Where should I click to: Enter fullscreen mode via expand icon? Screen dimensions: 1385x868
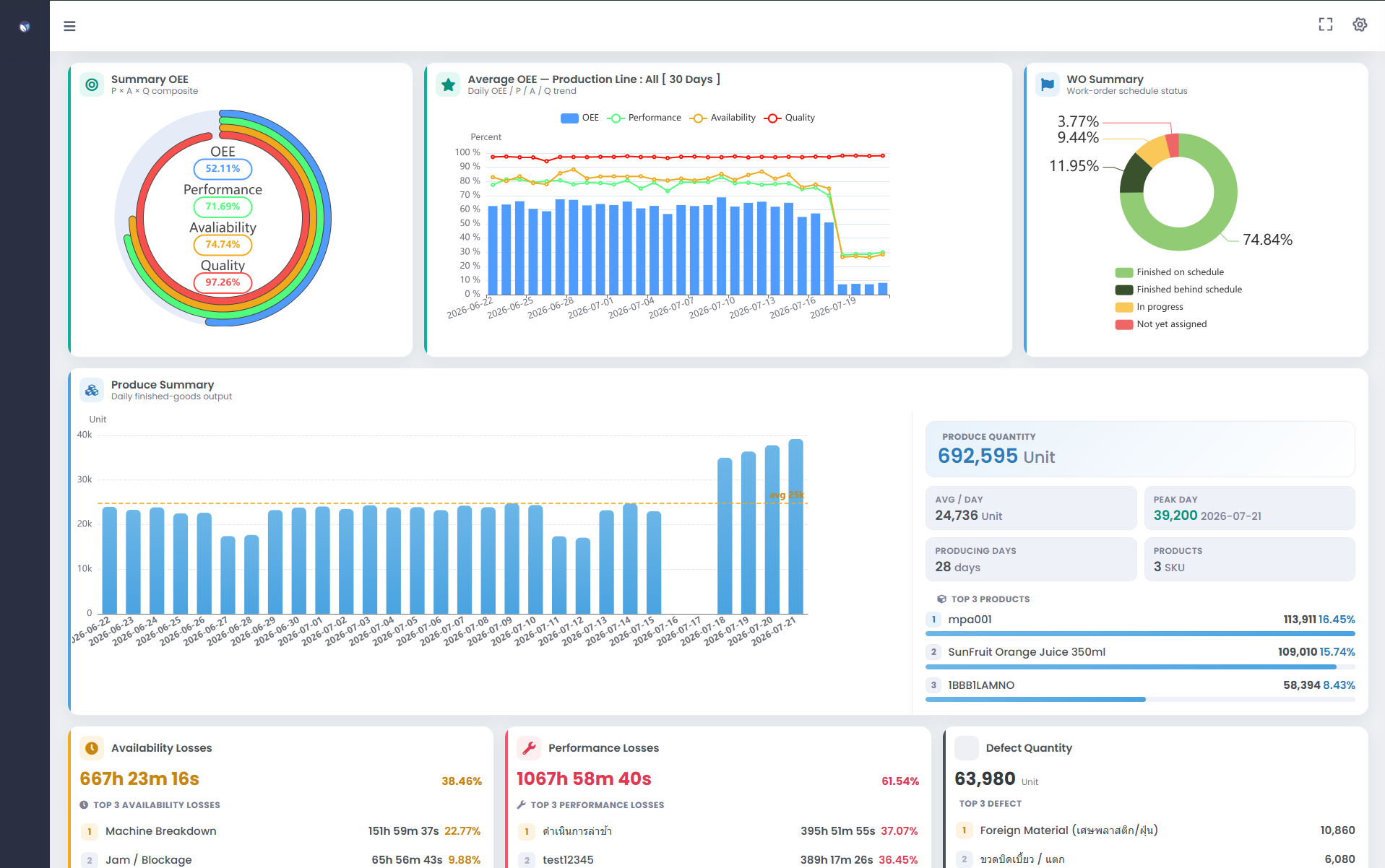[1325, 25]
